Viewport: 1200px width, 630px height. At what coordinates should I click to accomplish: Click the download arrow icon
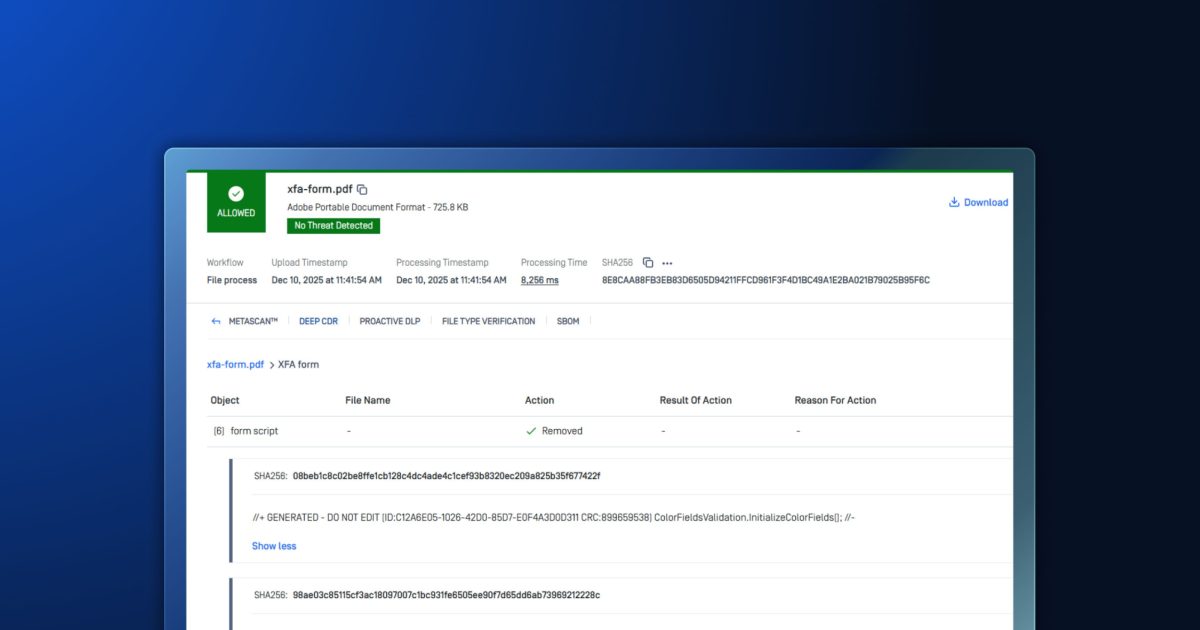954,202
